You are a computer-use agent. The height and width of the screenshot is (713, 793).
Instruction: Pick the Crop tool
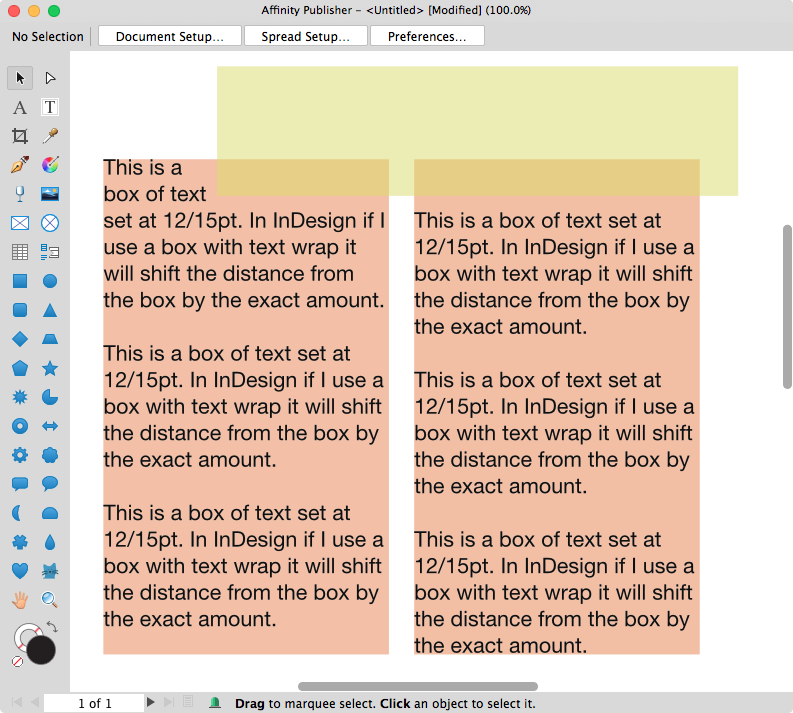(x=20, y=136)
